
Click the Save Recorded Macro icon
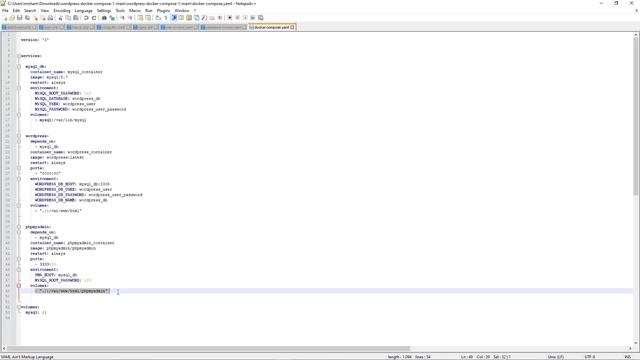[261, 18]
